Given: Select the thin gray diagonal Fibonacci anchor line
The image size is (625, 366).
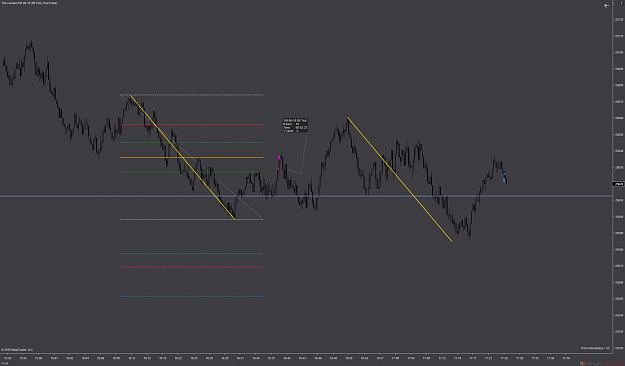Looking at the screenshot, I should [192, 157].
